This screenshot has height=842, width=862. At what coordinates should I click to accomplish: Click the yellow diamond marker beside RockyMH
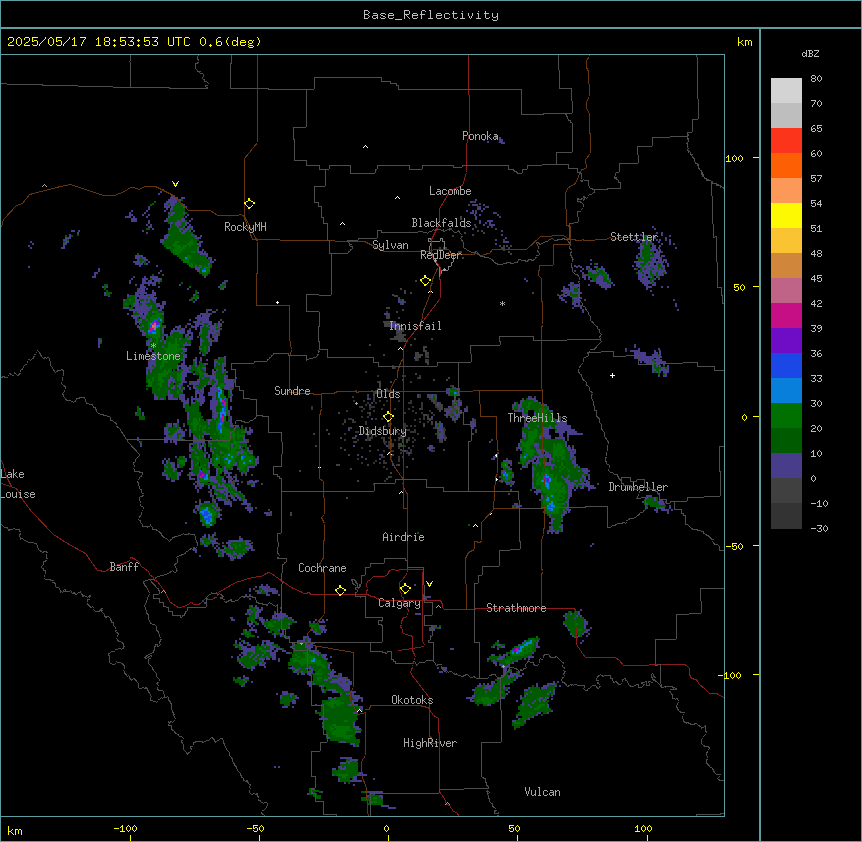pyautogui.click(x=250, y=204)
